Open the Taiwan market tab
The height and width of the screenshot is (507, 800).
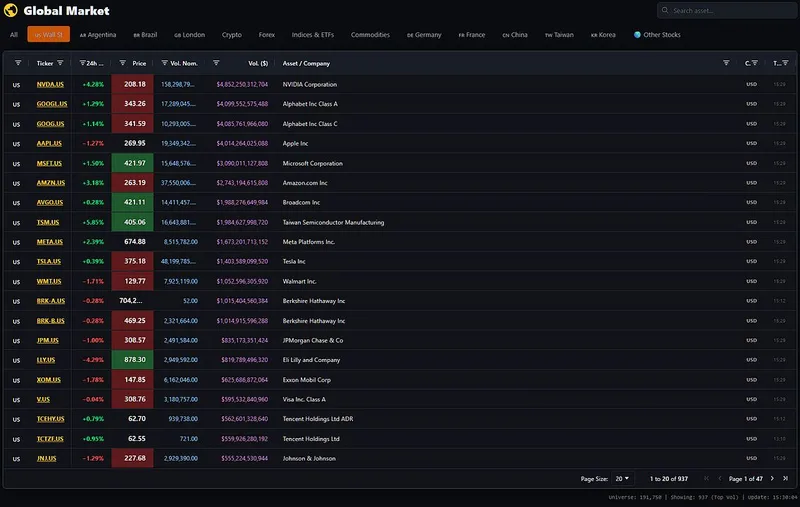tap(559, 35)
